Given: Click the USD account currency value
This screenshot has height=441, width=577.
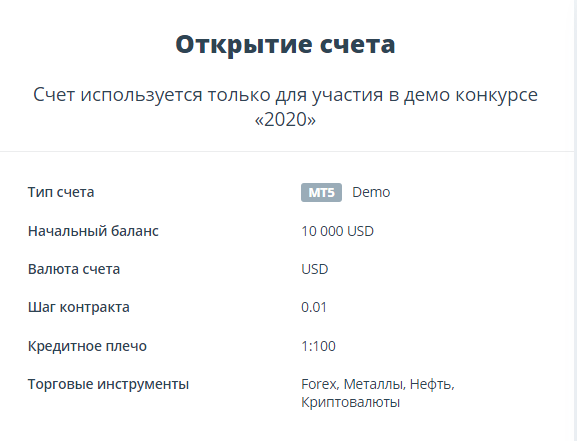Looking at the screenshot, I should (315, 269).
